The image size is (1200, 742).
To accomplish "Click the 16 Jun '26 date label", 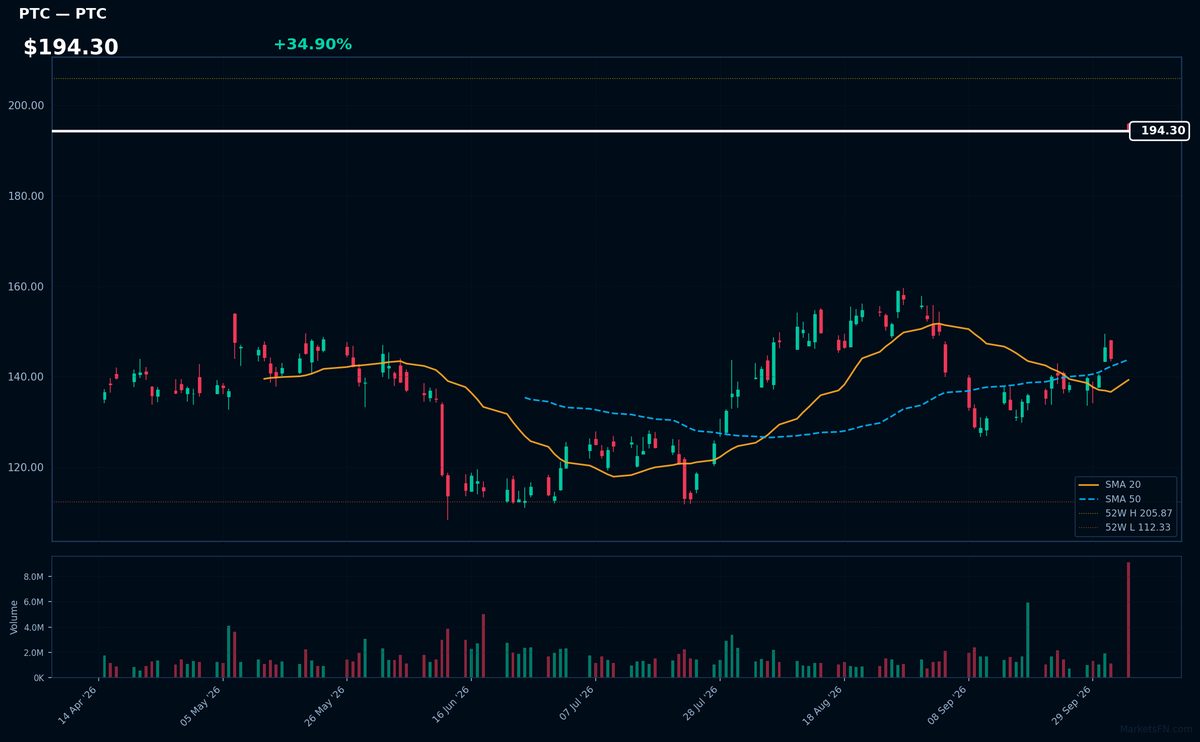I will point(451,705).
